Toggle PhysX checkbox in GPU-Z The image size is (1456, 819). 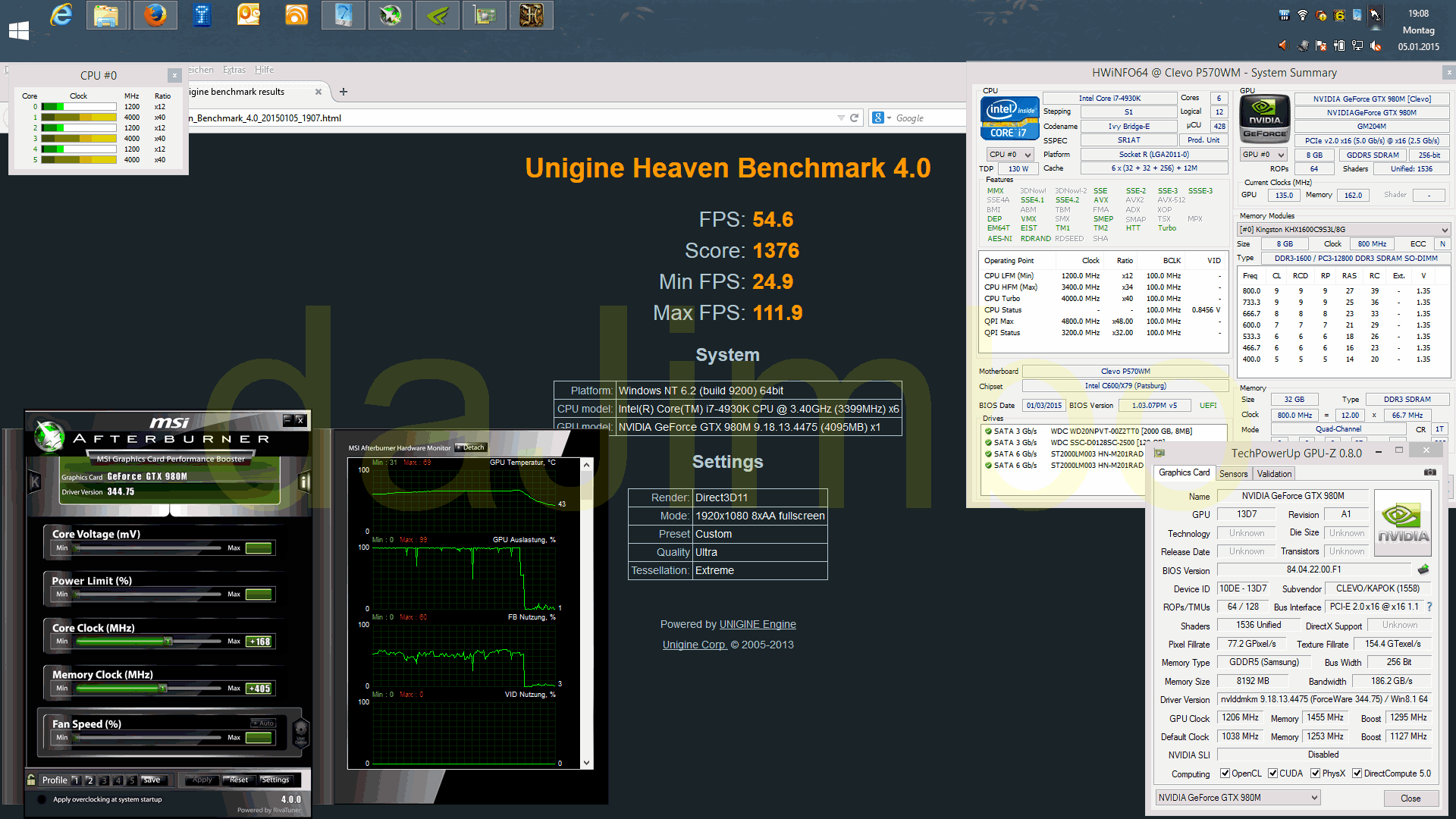[1316, 773]
